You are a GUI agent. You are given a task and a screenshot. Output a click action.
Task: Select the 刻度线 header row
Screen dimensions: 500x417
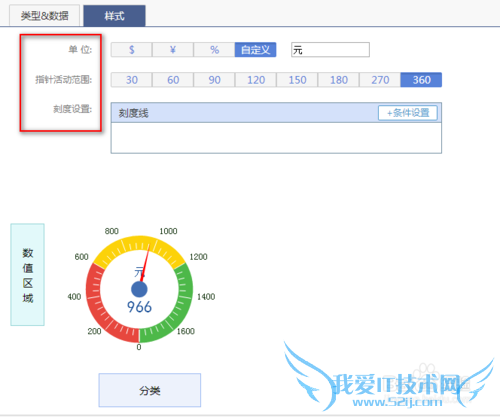pos(276,113)
